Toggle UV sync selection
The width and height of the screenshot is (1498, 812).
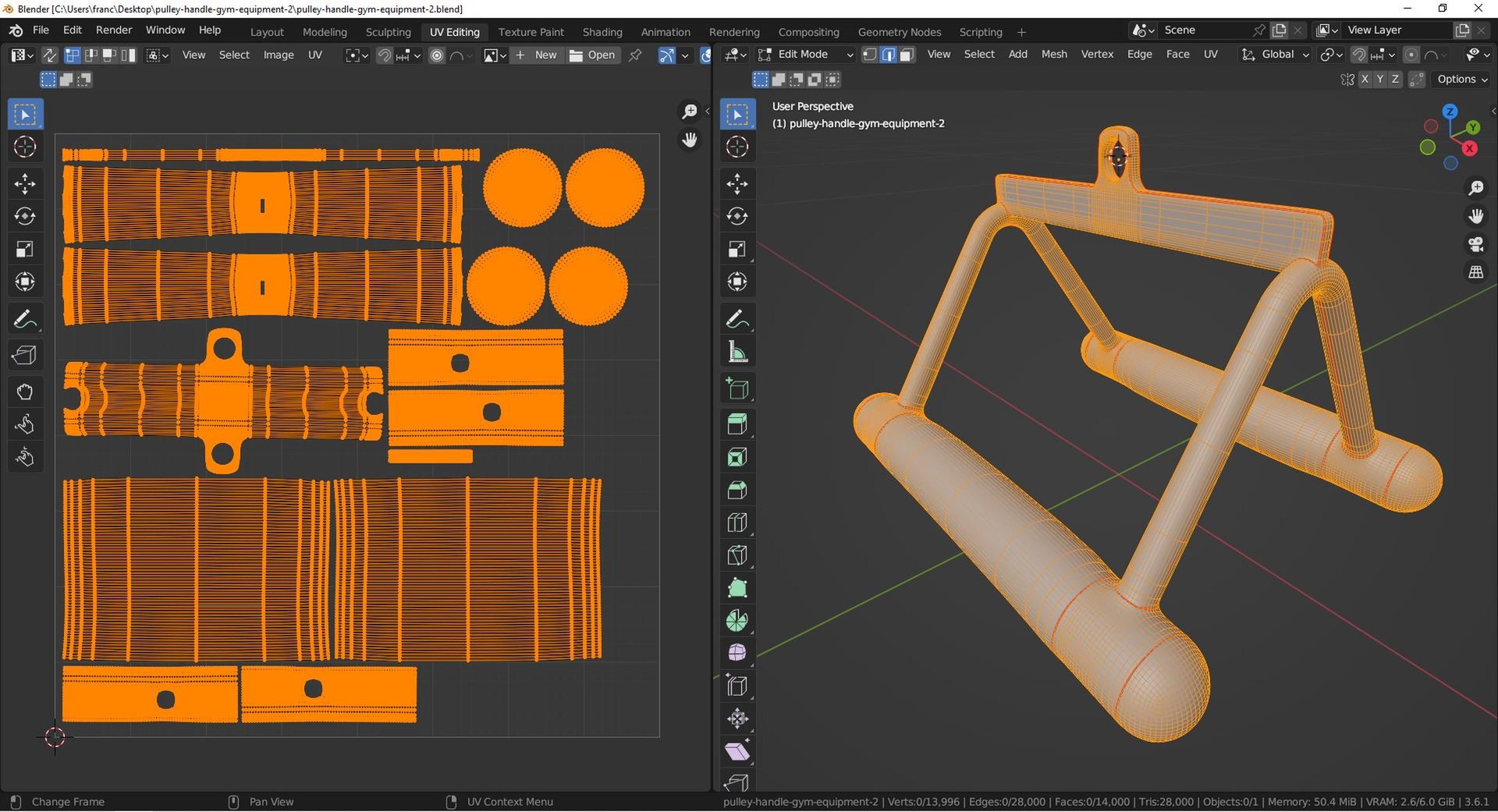coord(49,55)
